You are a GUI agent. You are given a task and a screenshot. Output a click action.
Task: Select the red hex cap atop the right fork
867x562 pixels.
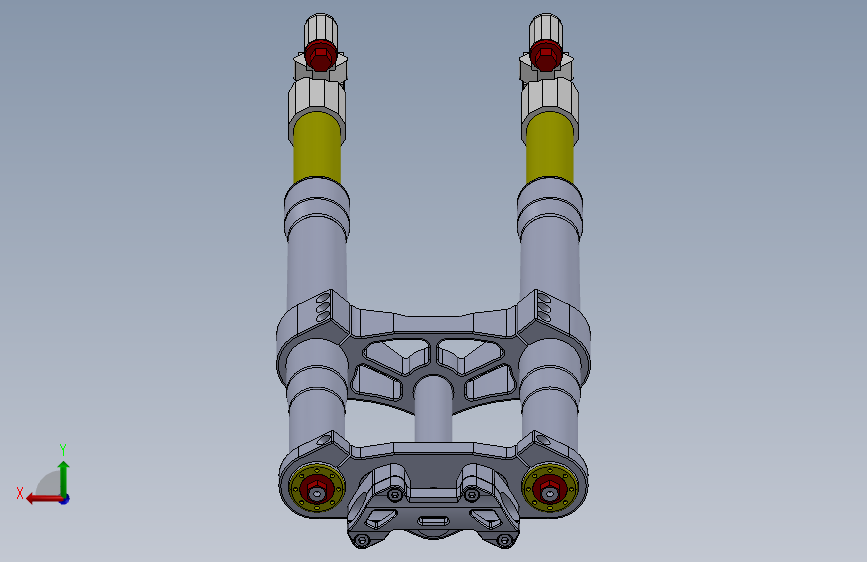545,55
